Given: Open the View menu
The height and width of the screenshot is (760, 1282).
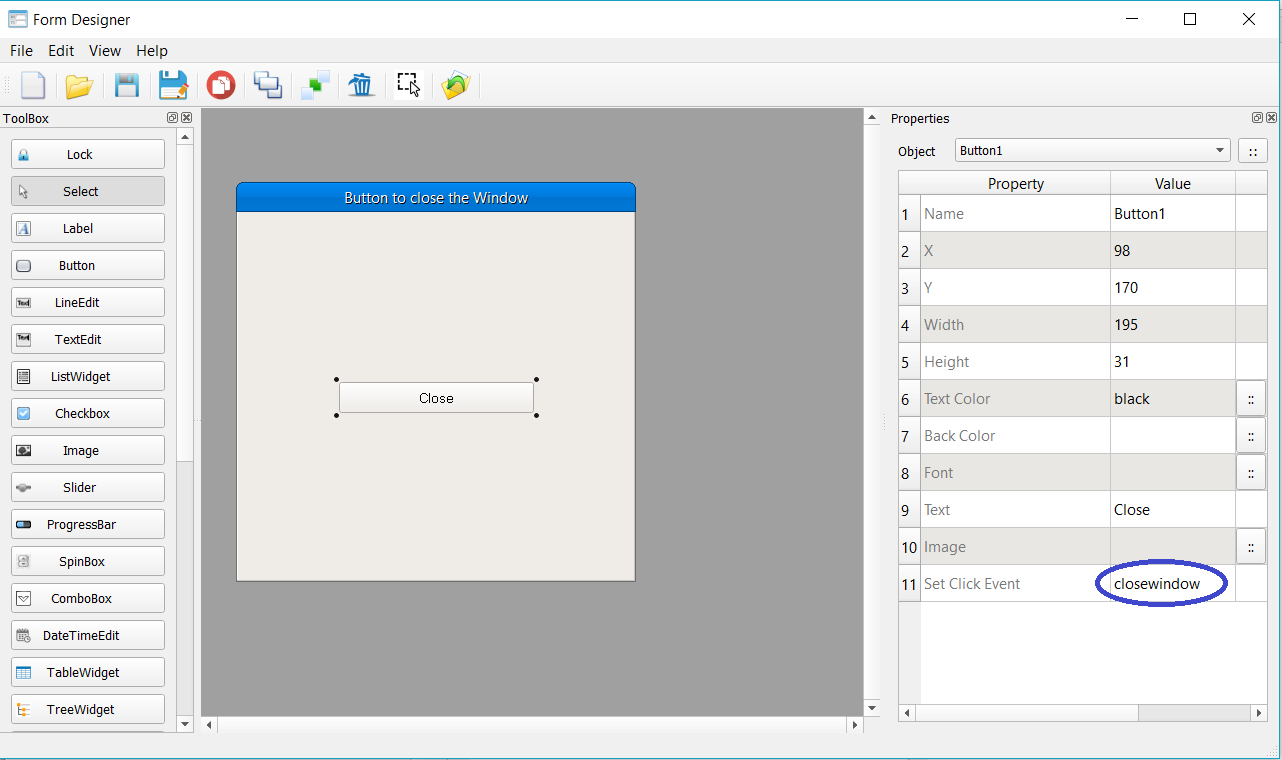Looking at the screenshot, I should tap(104, 50).
